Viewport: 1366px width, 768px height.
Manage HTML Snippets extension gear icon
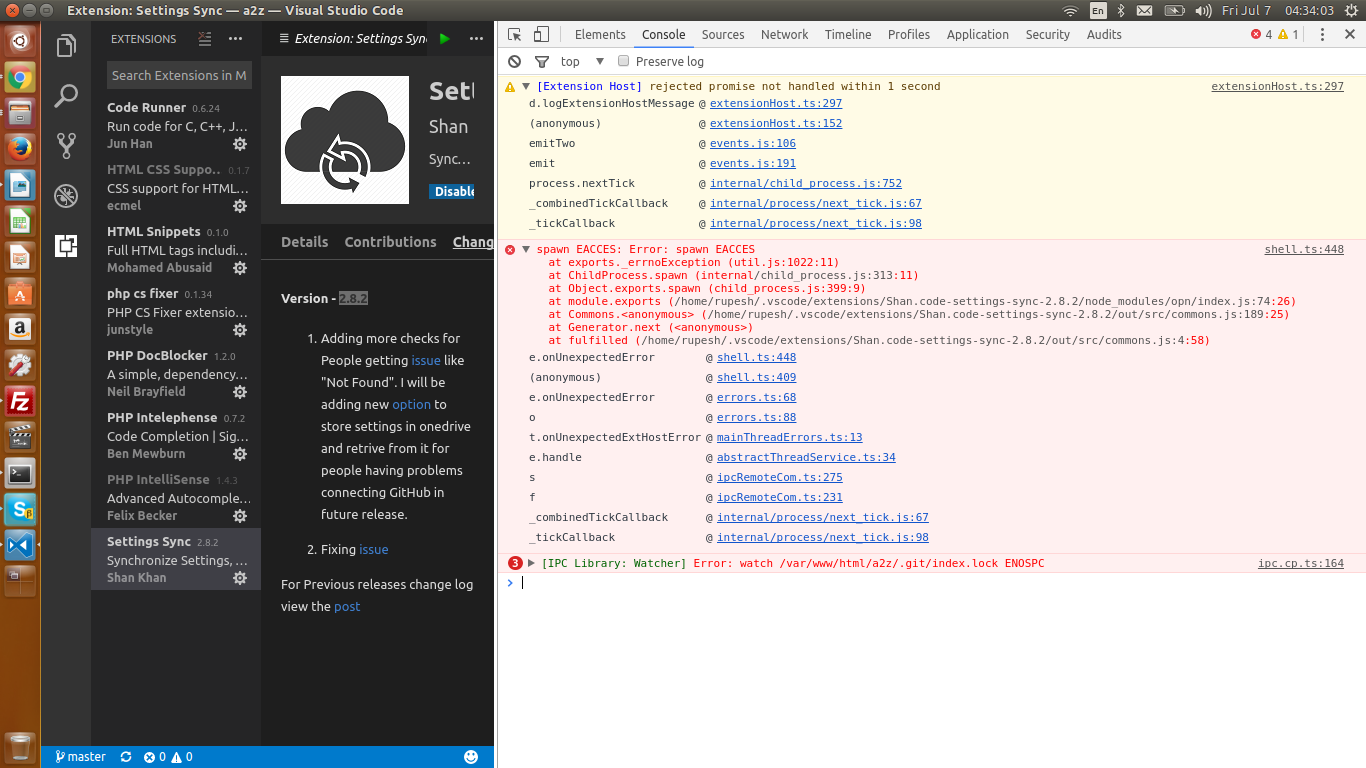(240, 268)
